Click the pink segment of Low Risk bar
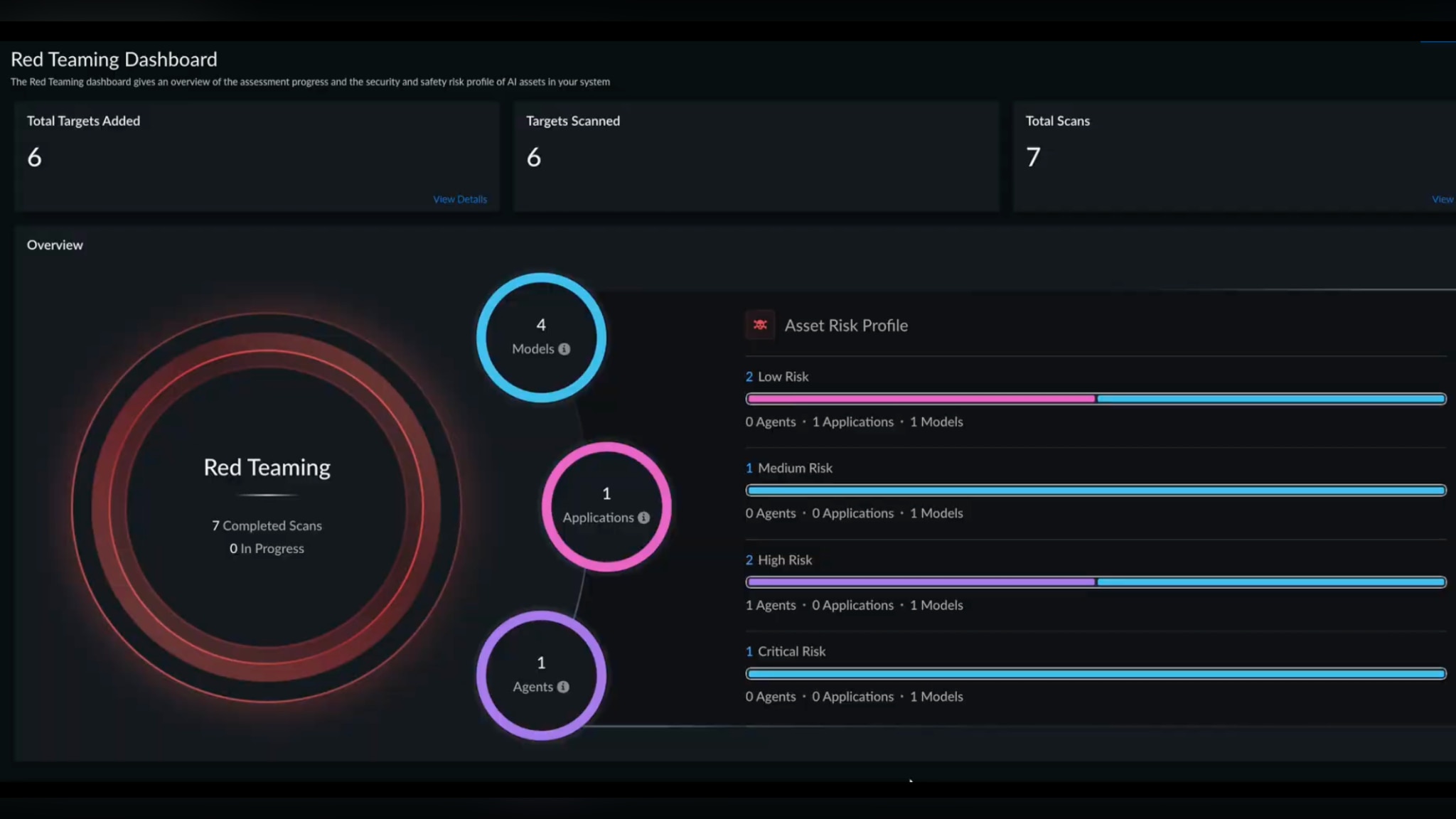Viewport: 1456px width, 819px height. click(x=921, y=399)
